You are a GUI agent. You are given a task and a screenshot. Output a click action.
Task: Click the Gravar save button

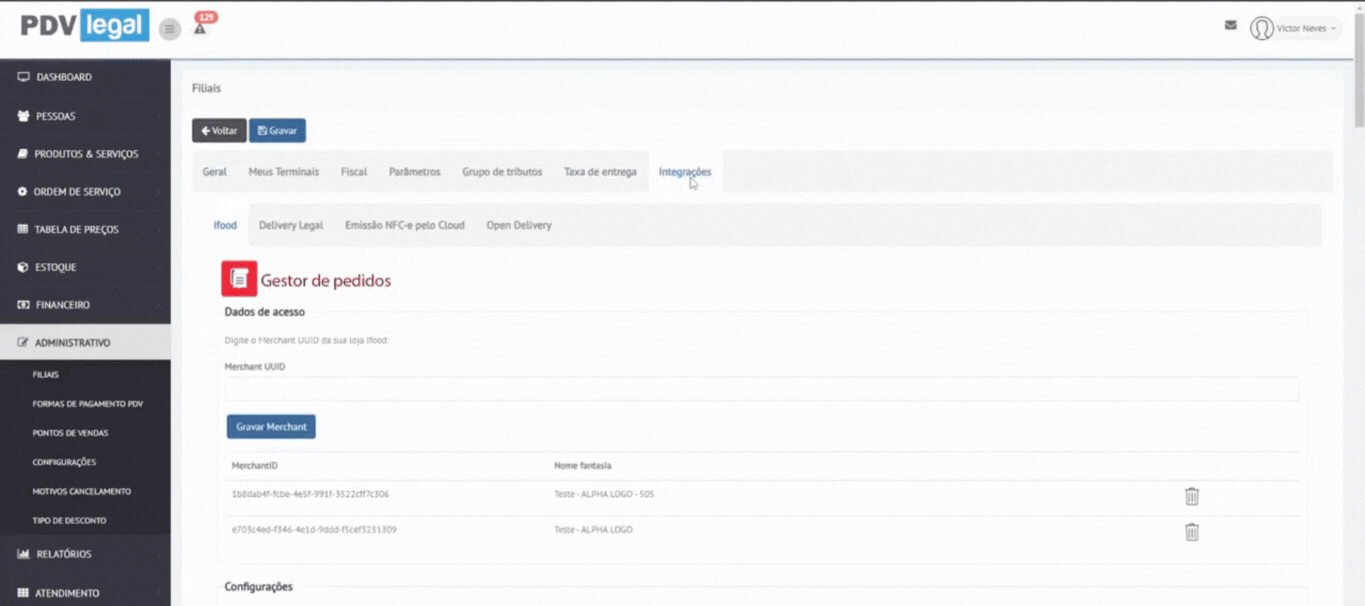point(277,131)
